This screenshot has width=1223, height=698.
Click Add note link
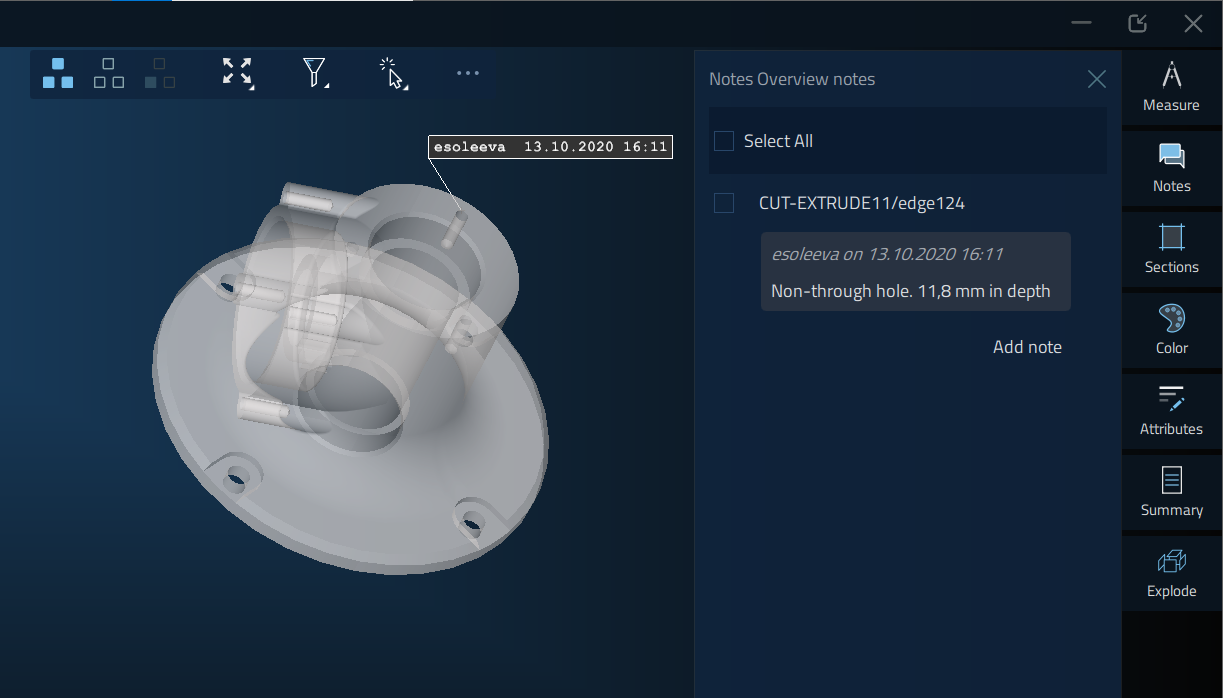(1027, 347)
